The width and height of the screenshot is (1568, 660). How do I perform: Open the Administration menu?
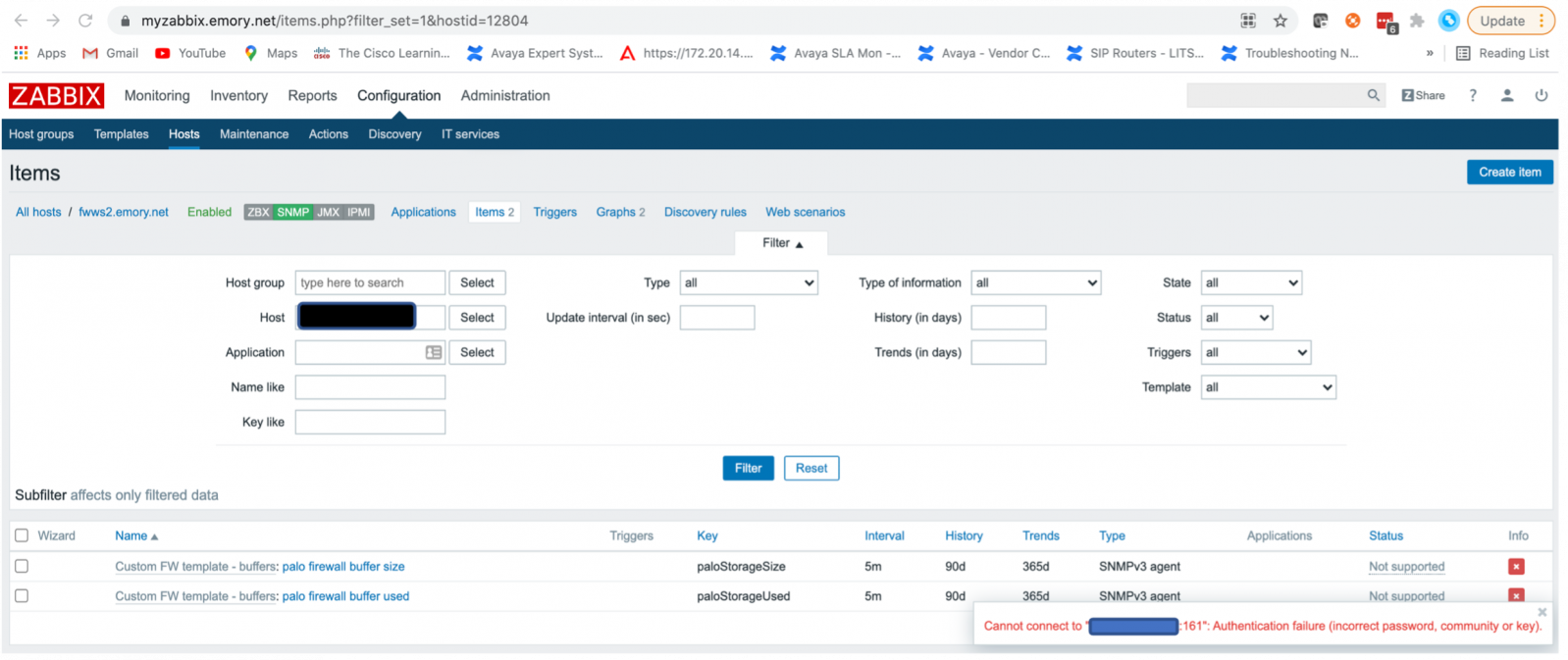point(505,95)
